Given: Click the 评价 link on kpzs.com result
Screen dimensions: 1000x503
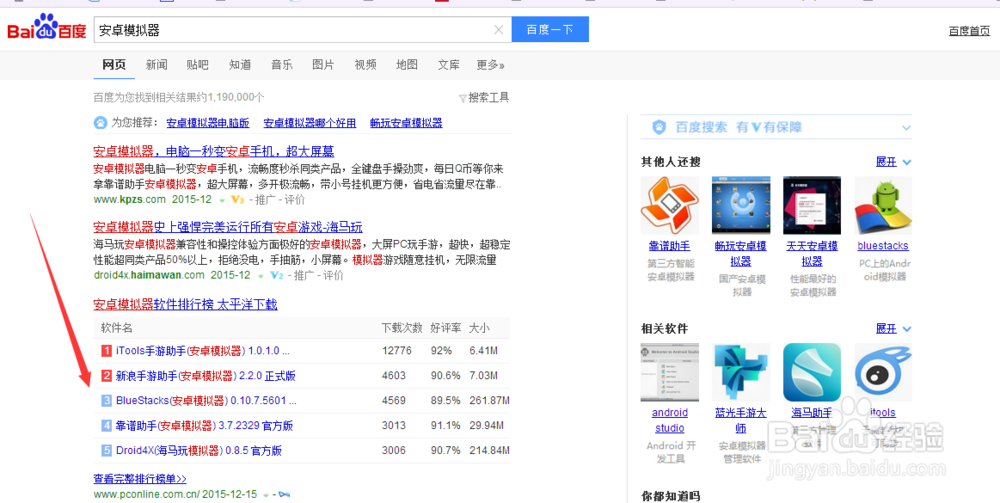Looking at the screenshot, I should [295, 200].
